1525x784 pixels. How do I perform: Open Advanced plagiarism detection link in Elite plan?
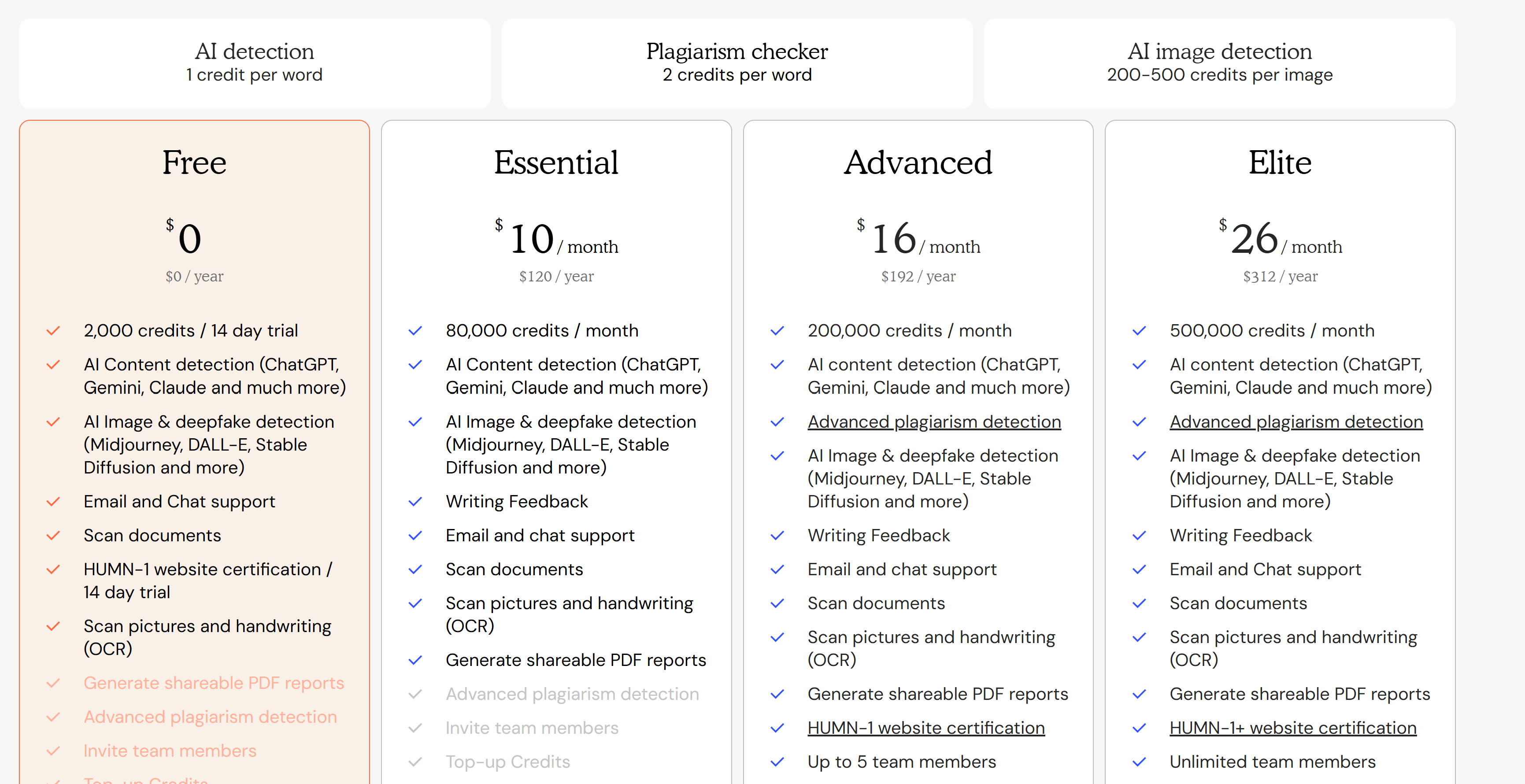[x=1296, y=422]
